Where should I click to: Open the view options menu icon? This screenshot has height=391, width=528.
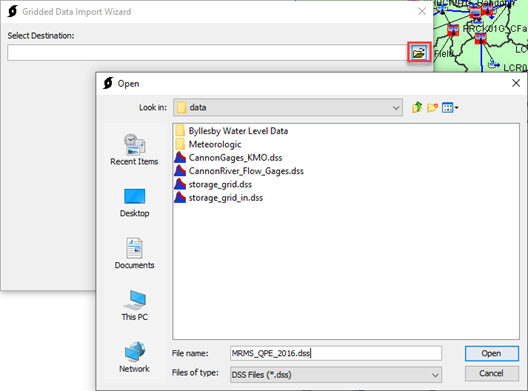(450, 107)
